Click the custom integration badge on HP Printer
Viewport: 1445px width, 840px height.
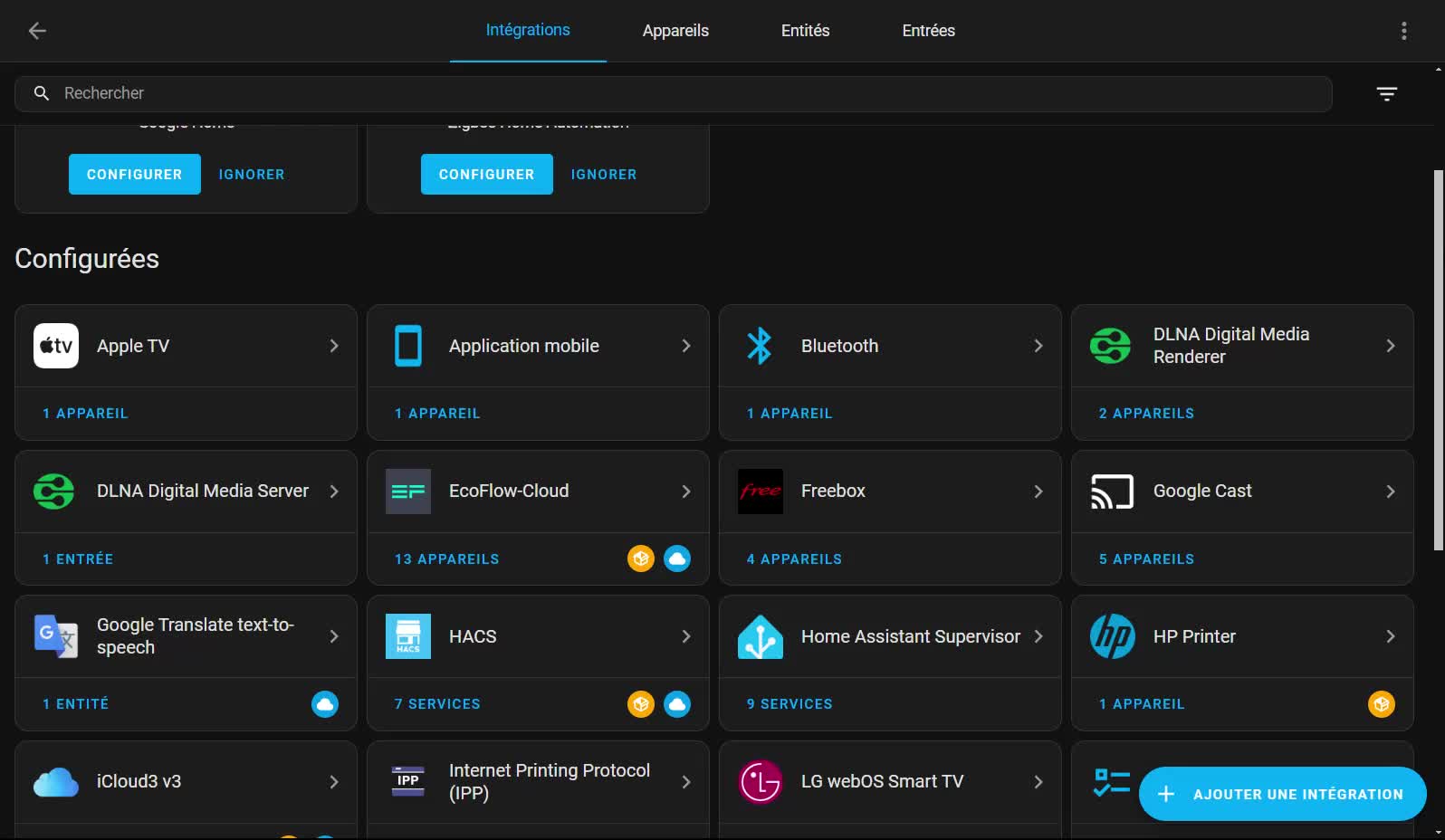coord(1381,704)
